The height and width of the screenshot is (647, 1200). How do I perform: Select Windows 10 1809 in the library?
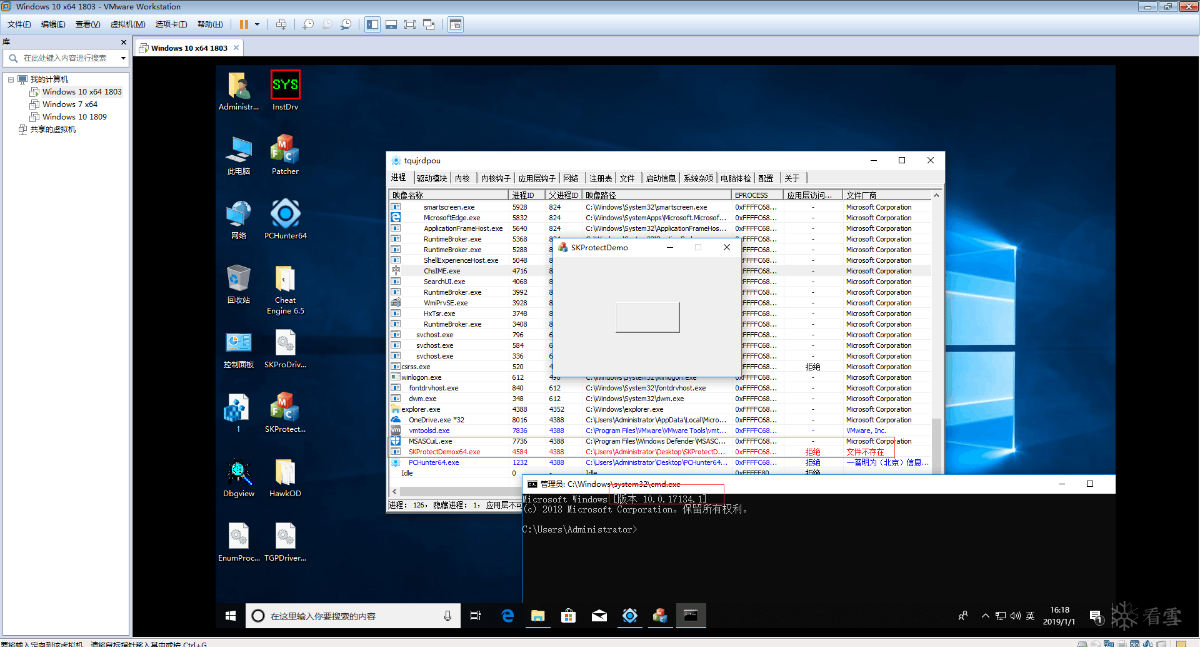click(x=74, y=117)
